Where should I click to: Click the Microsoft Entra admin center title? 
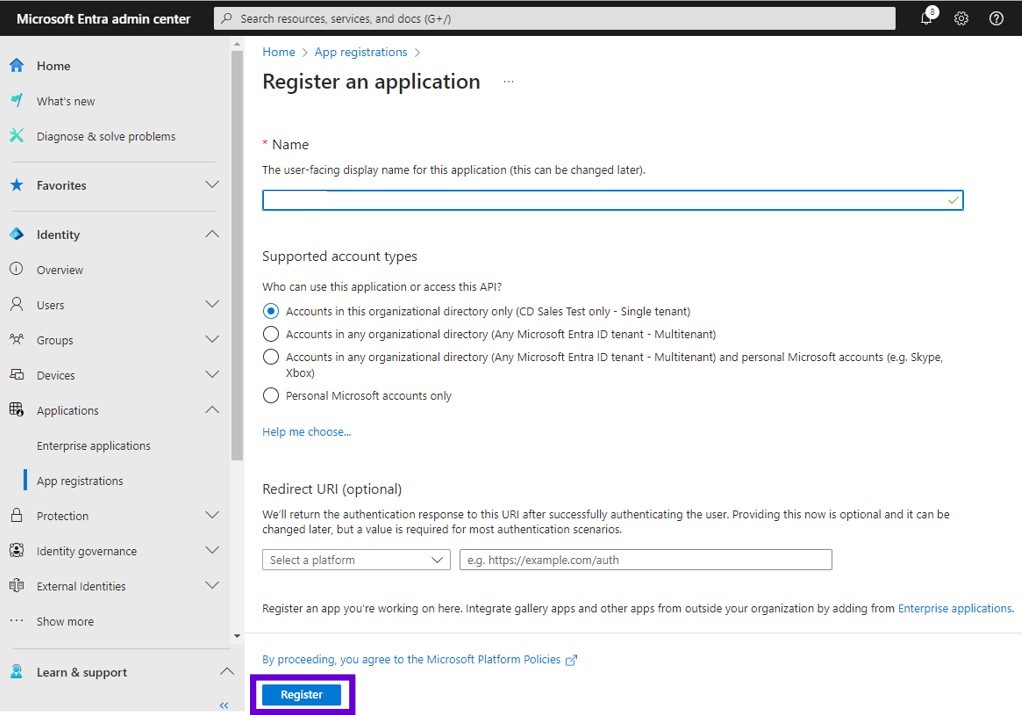(x=103, y=19)
